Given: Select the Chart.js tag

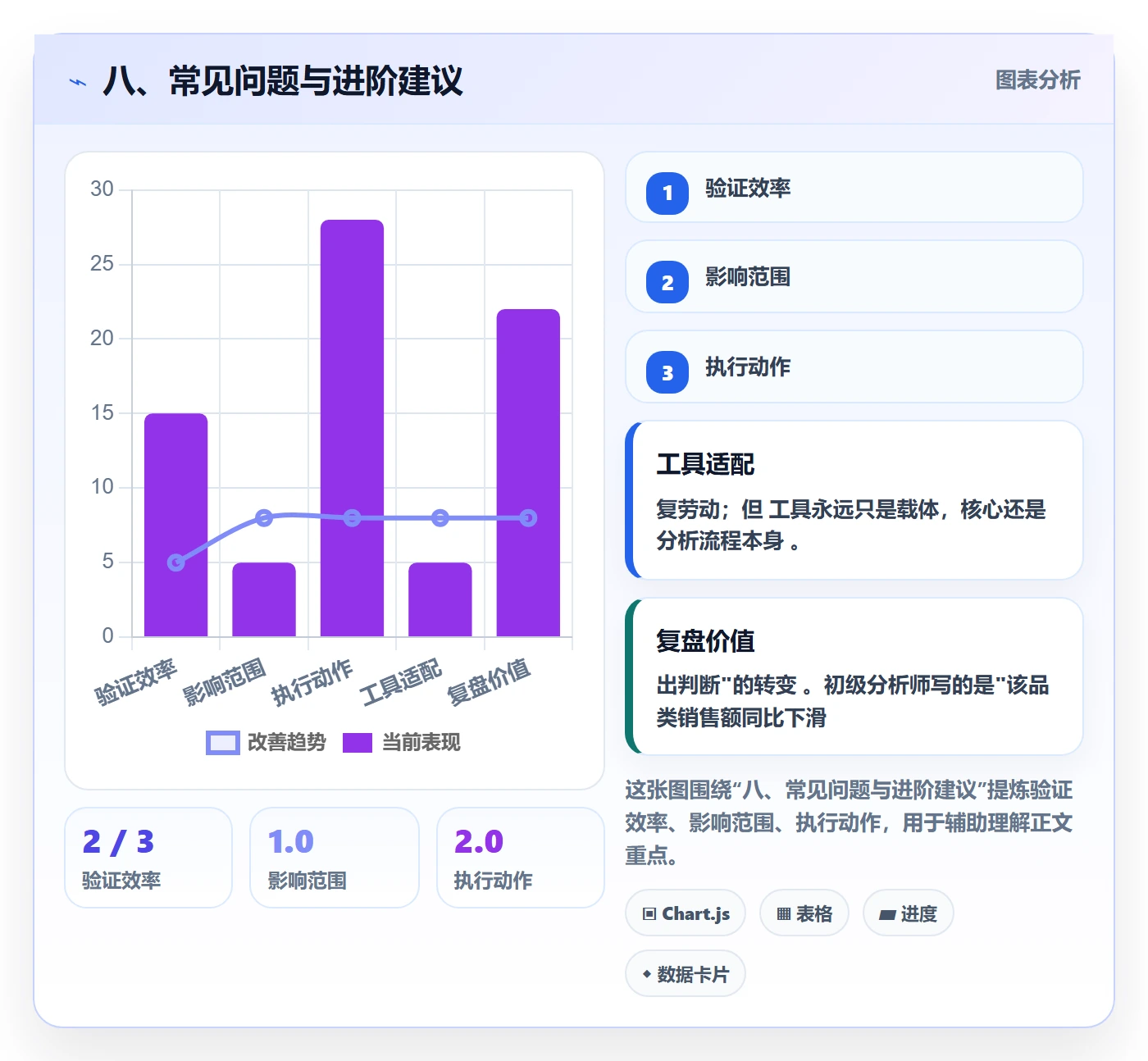Looking at the screenshot, I should point(686,913).
